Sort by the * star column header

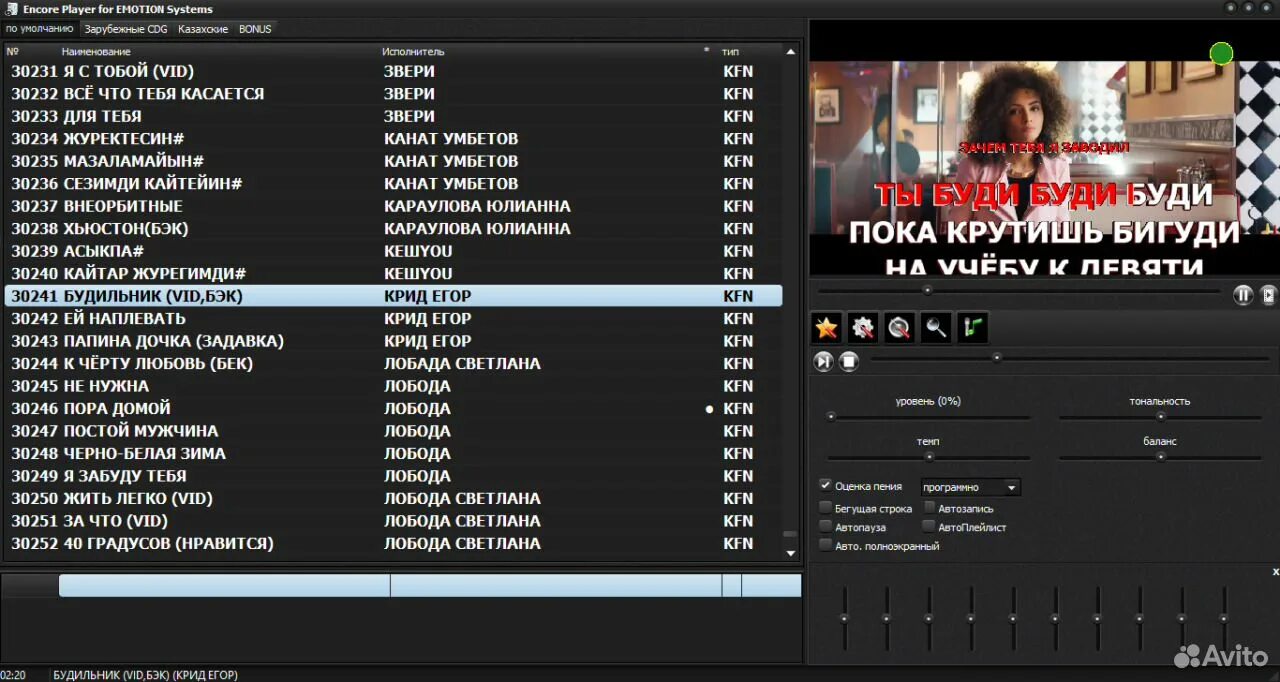[706, 51]
